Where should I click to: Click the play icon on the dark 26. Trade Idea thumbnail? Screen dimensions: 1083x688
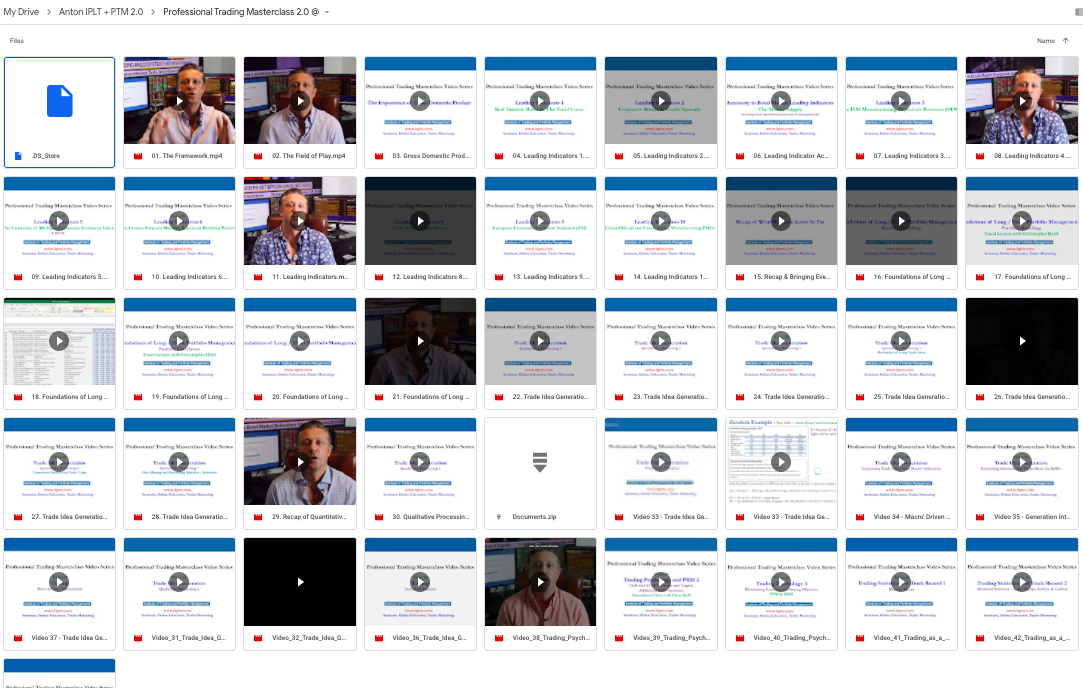point(1021,341)
